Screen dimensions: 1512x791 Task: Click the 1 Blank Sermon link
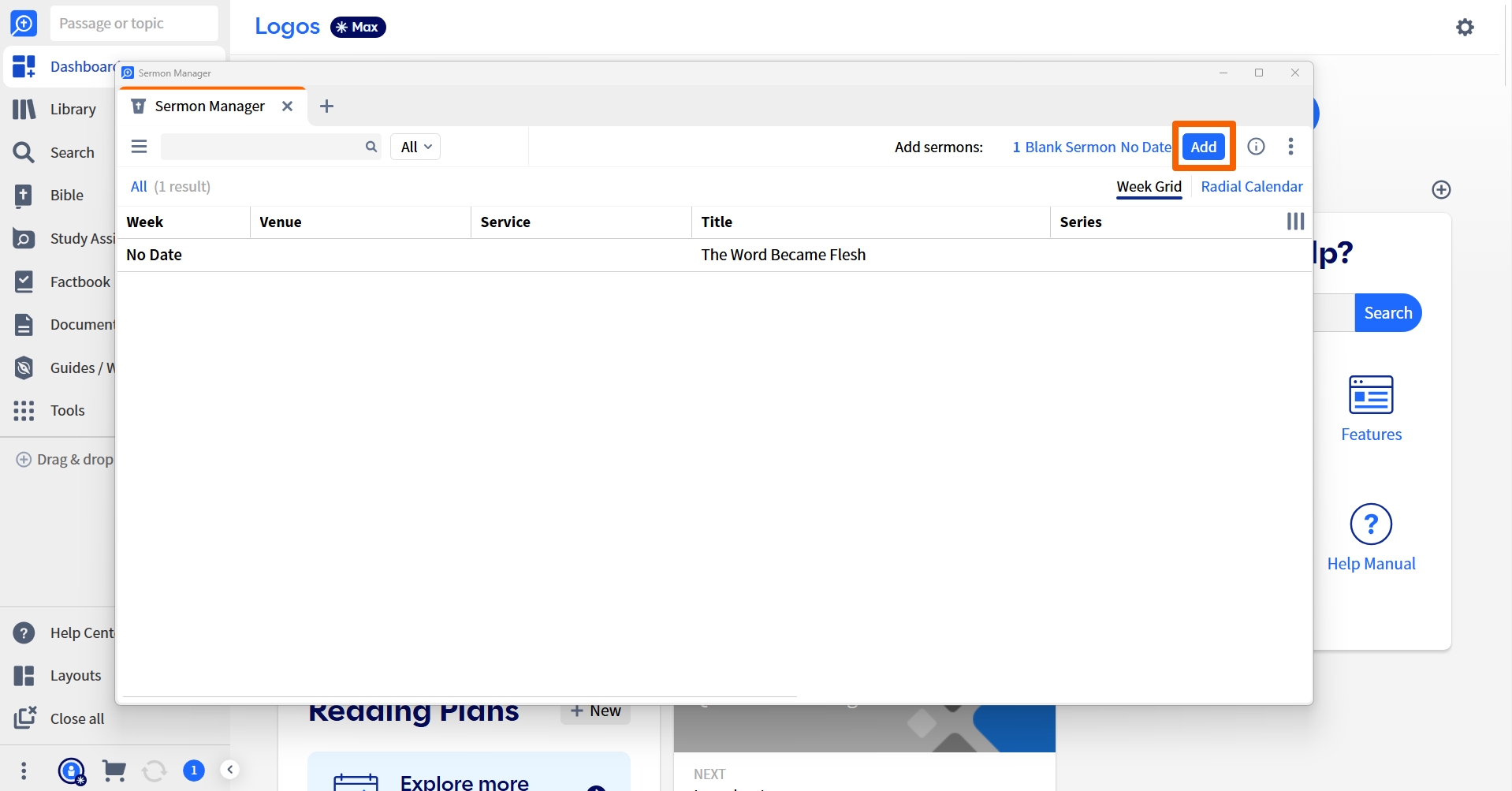1063,147
